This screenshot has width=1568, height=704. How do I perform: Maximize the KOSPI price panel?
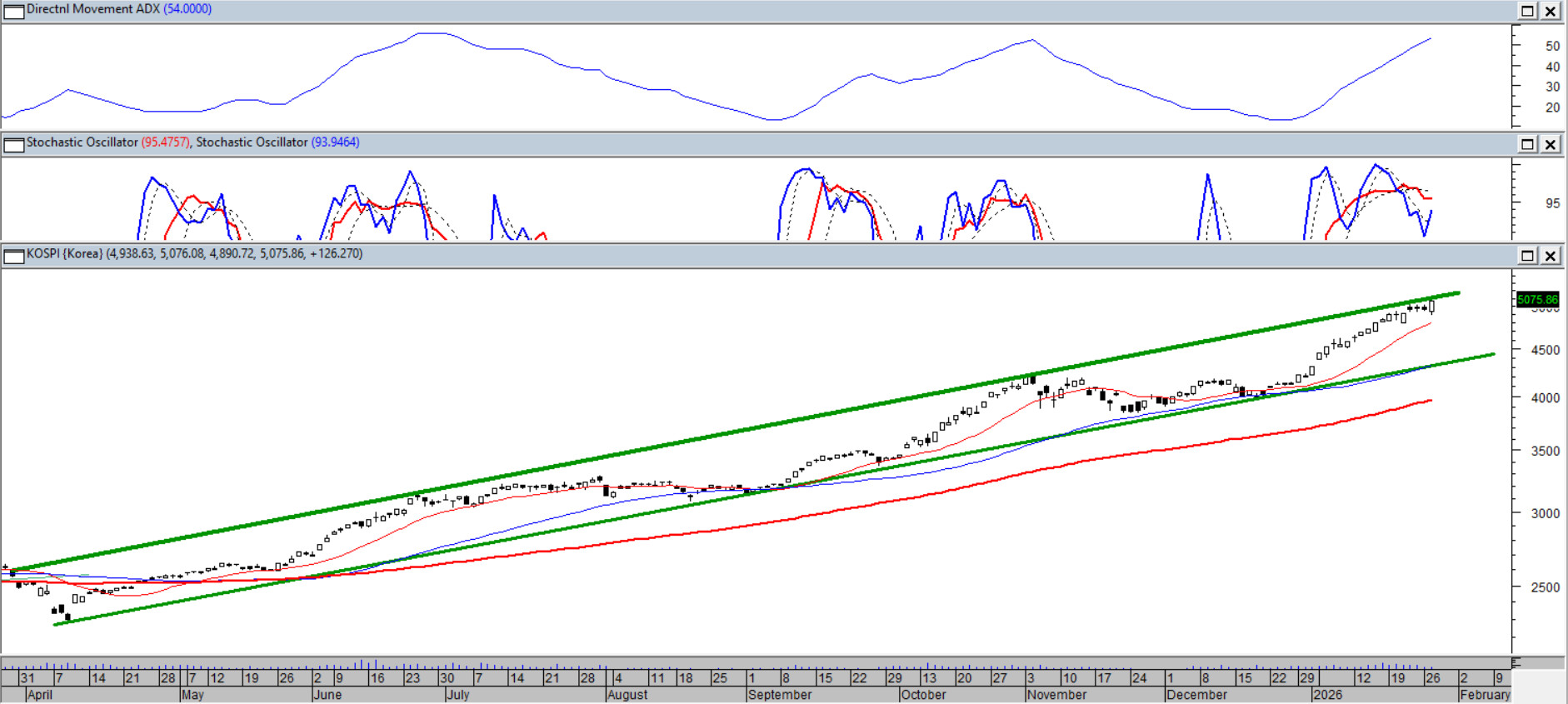coord(1527,256)
